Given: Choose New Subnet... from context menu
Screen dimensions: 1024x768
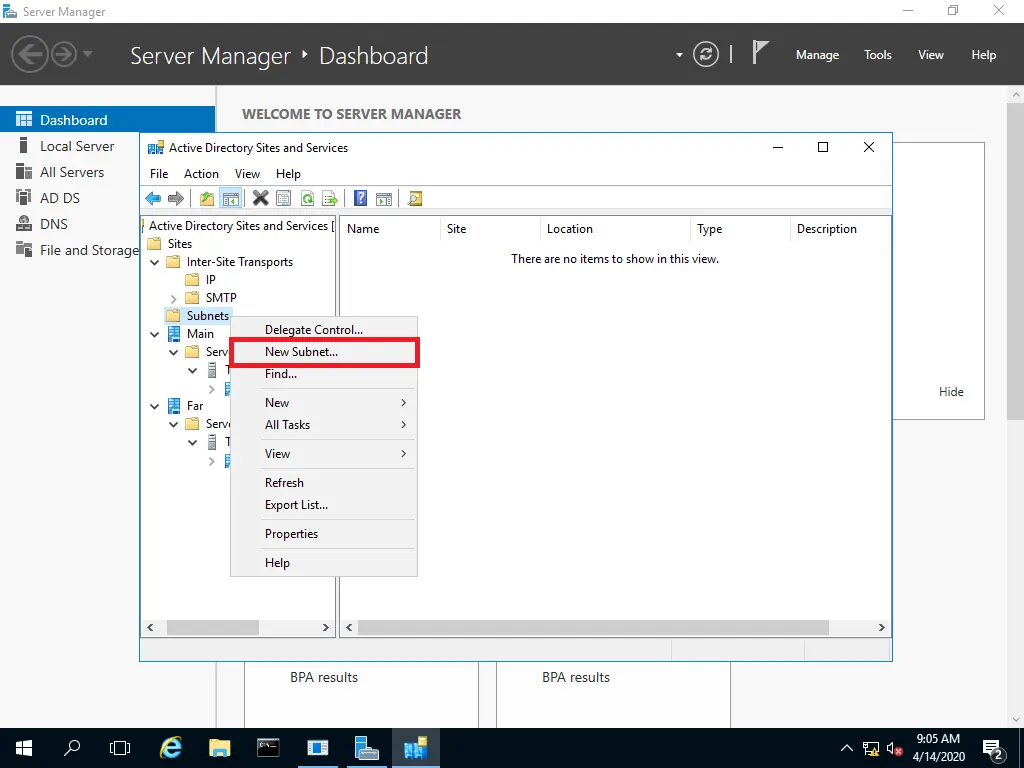Looking at the screenshot, I should (324, 351).
